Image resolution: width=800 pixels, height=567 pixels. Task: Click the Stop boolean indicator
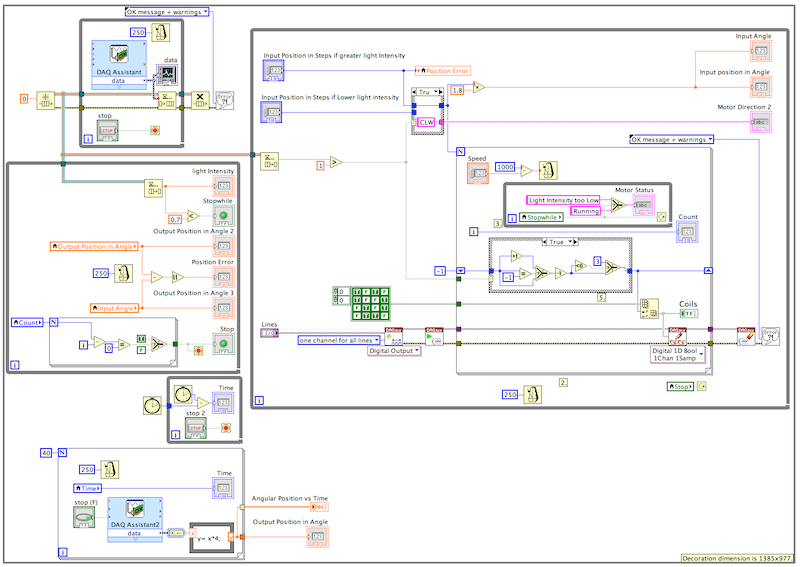pos(223,344)
